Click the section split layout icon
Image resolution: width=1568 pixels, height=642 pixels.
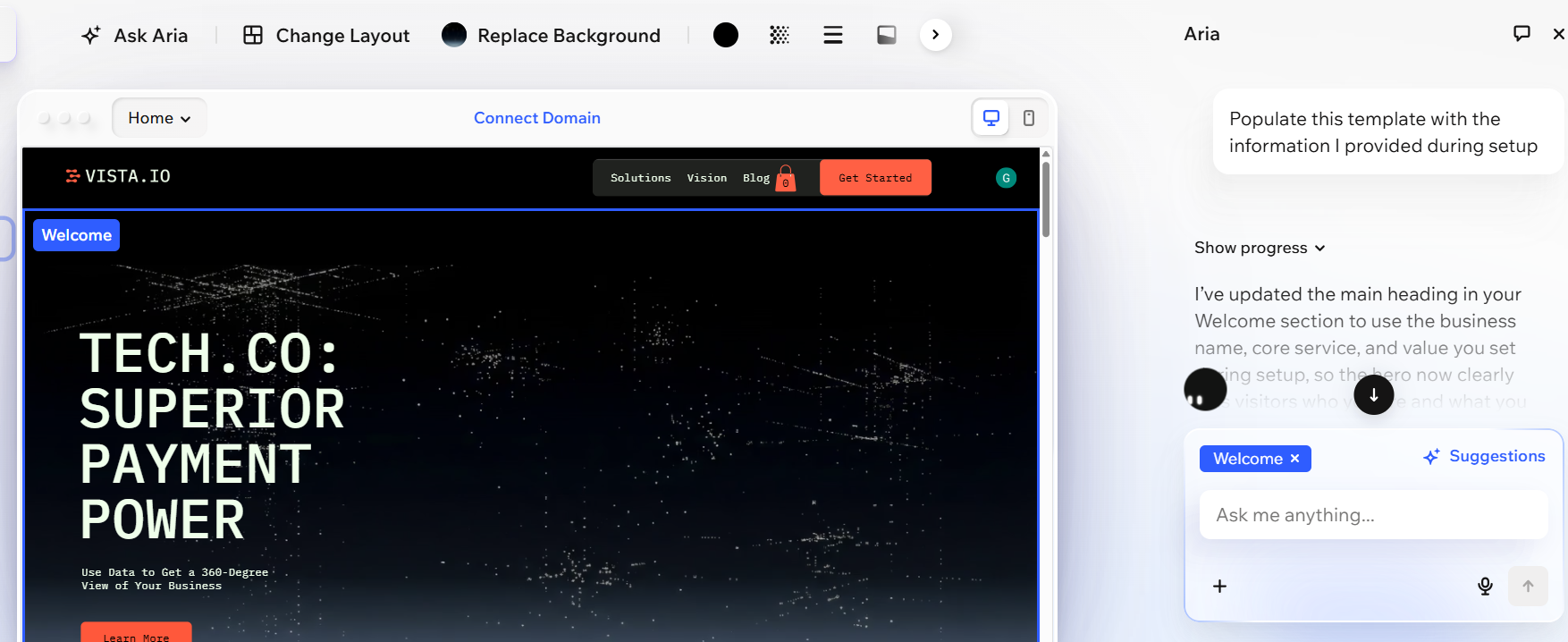tap(887, 35)
